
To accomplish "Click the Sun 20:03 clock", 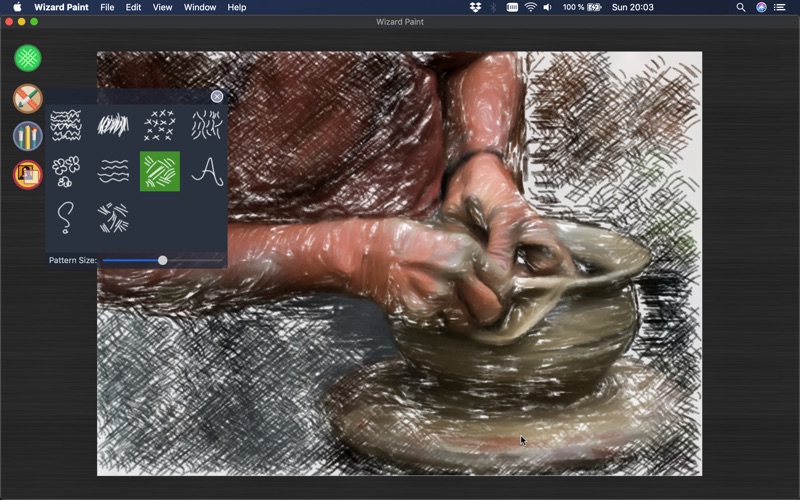I will [633, 7].
